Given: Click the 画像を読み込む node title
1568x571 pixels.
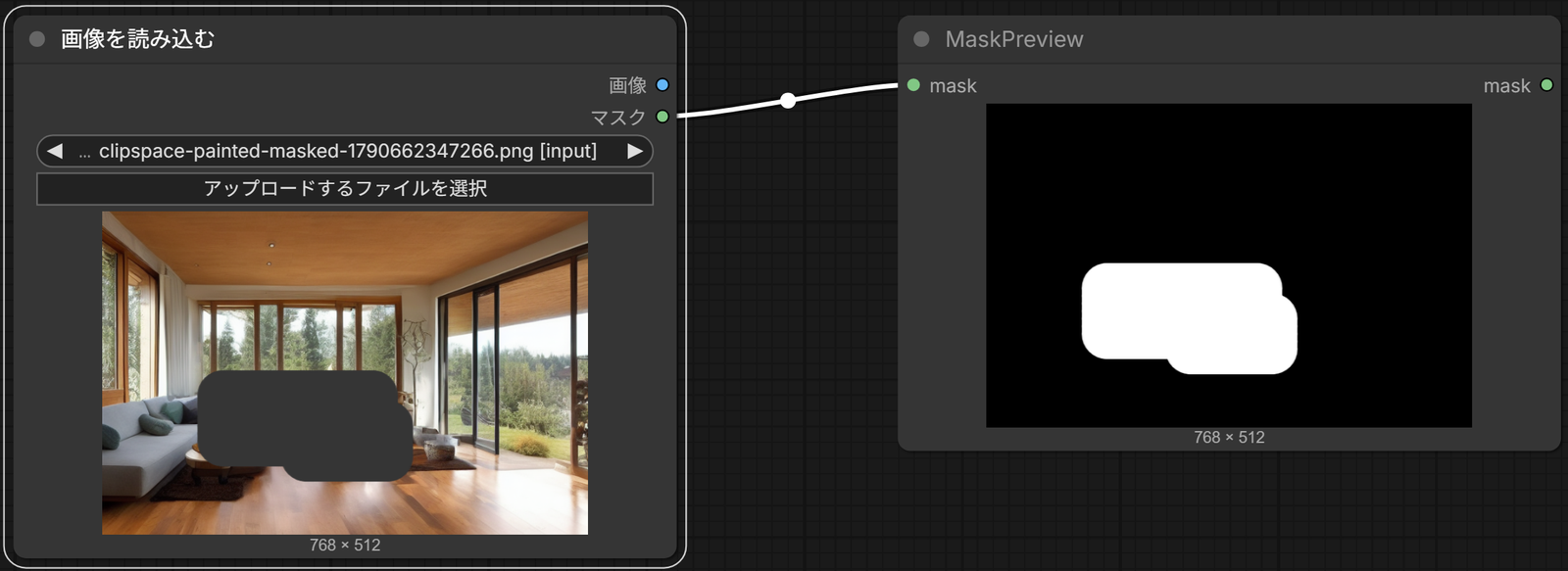Looking at the screenshot, I should click(137, 39).
